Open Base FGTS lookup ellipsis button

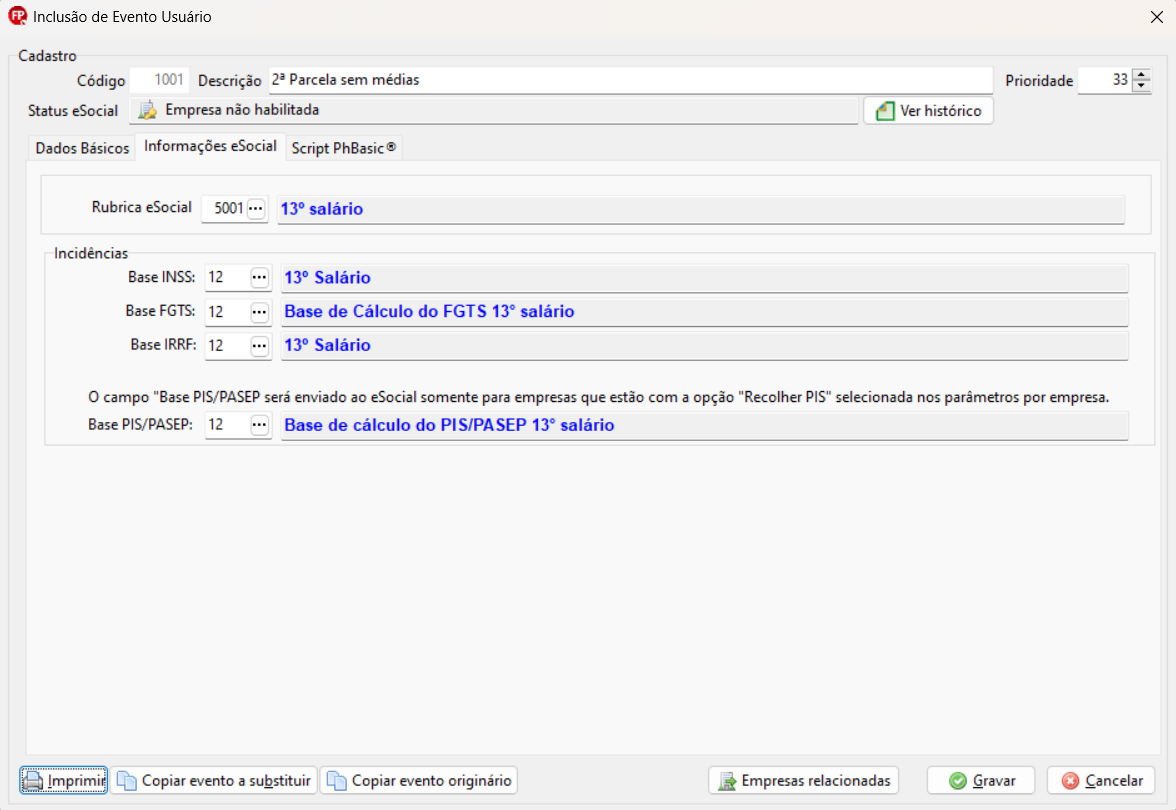point(260,312)
